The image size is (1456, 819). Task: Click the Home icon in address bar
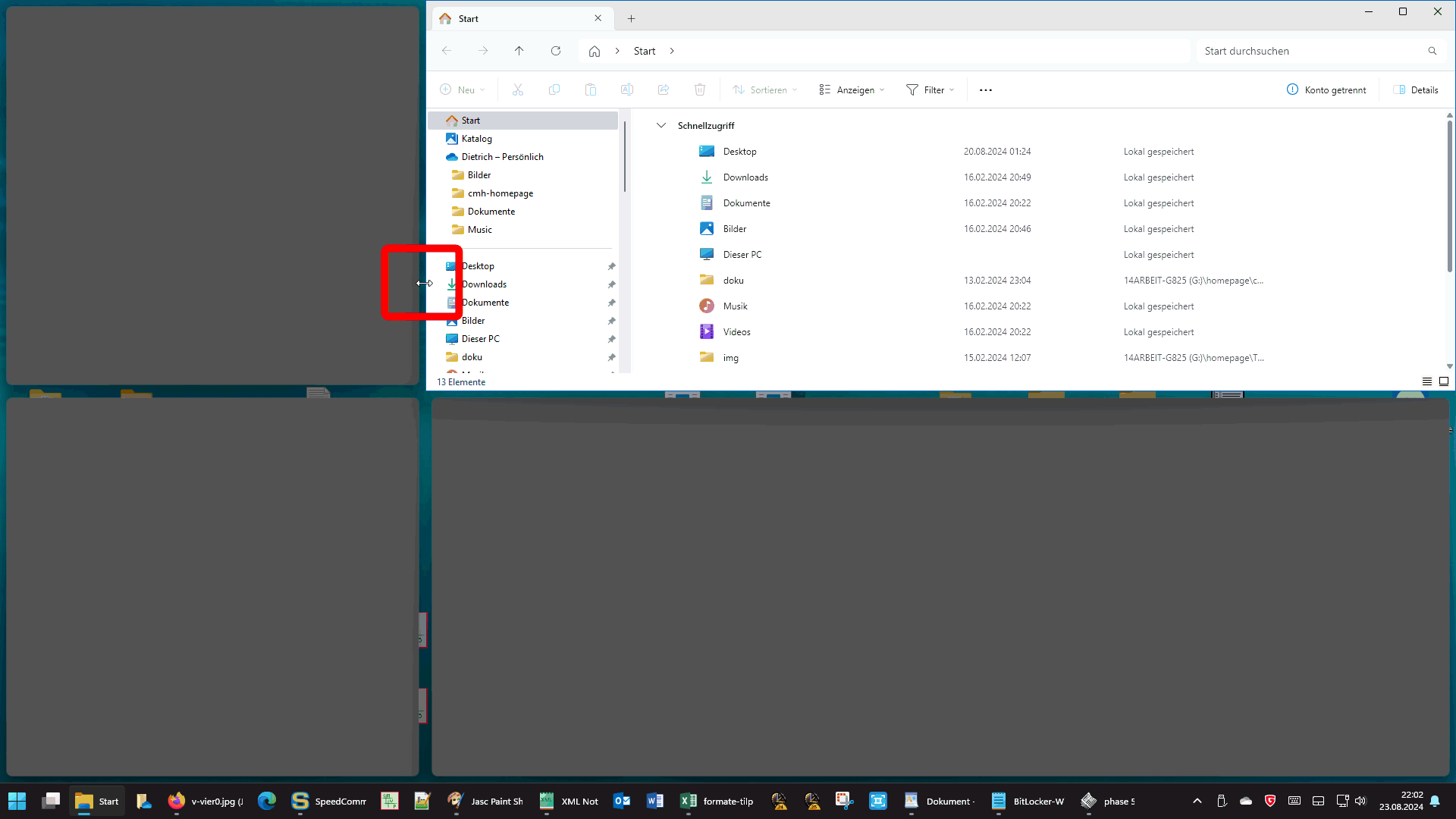click(x=595, y=51)
